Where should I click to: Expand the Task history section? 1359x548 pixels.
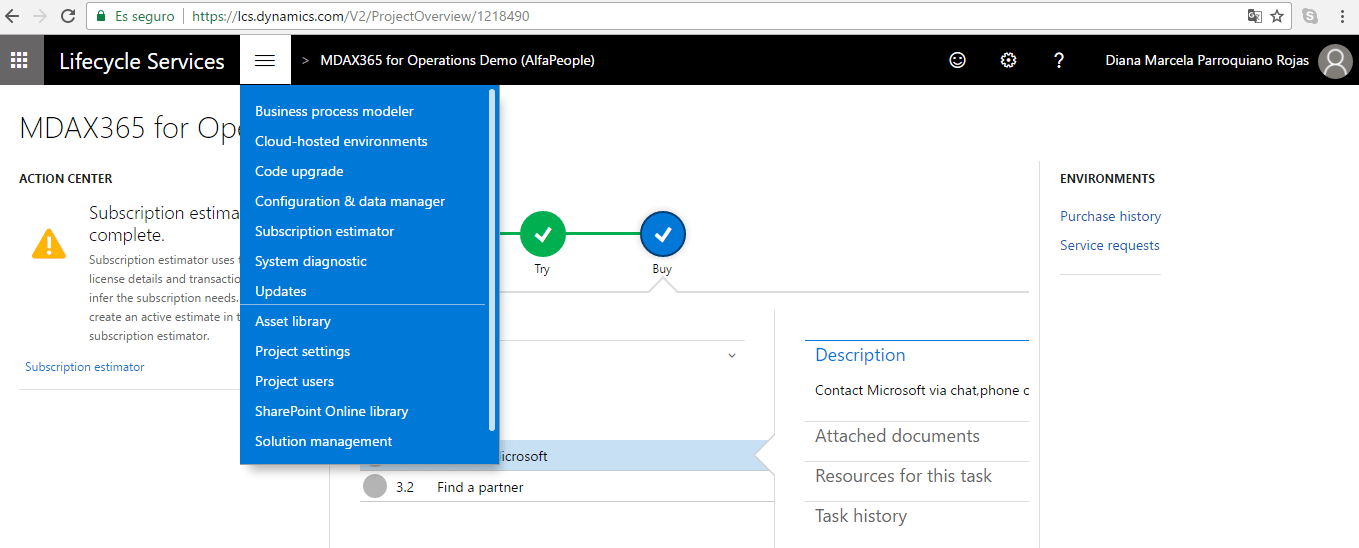[861, 516]
